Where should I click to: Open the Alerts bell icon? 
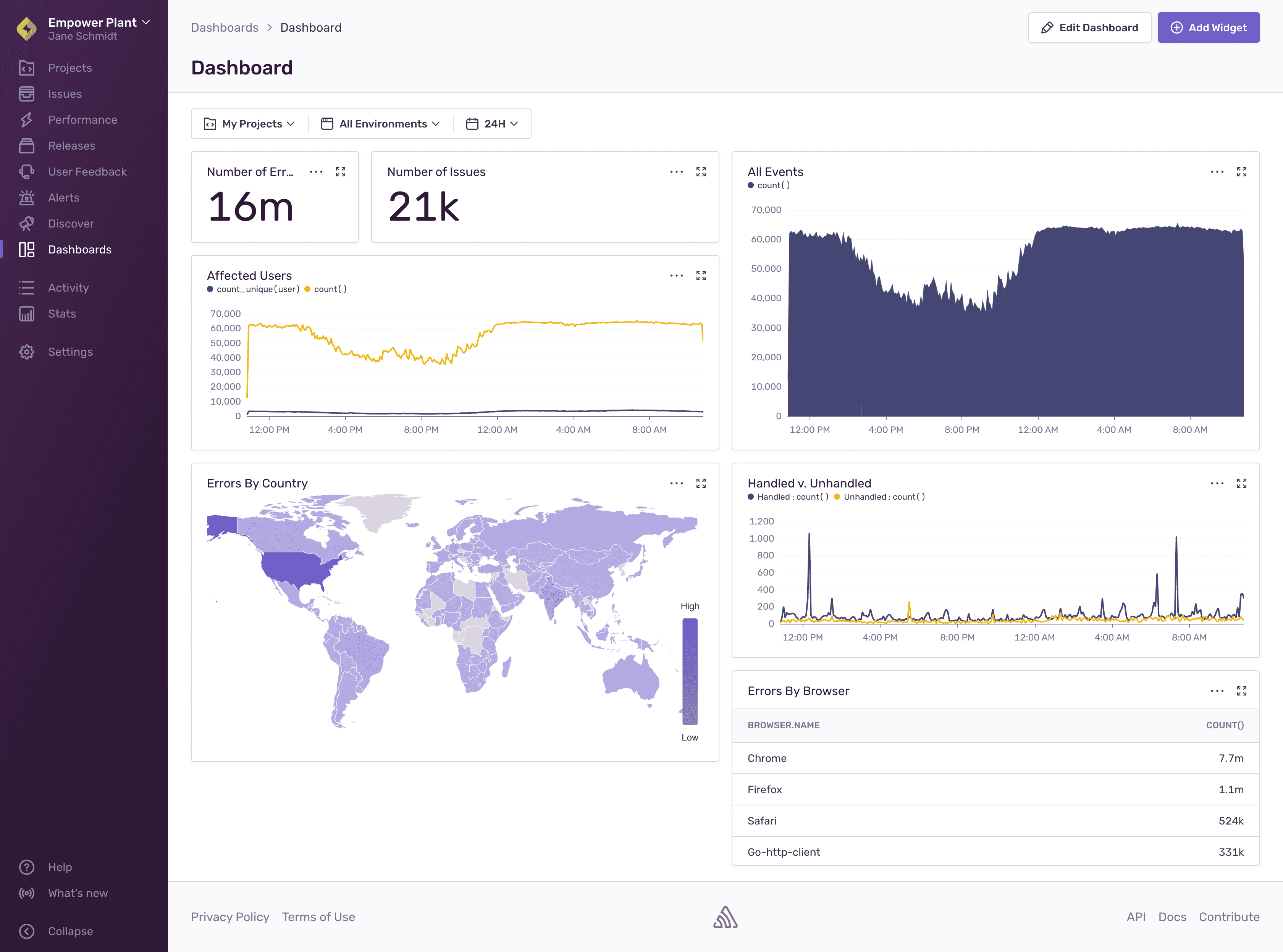26,197
